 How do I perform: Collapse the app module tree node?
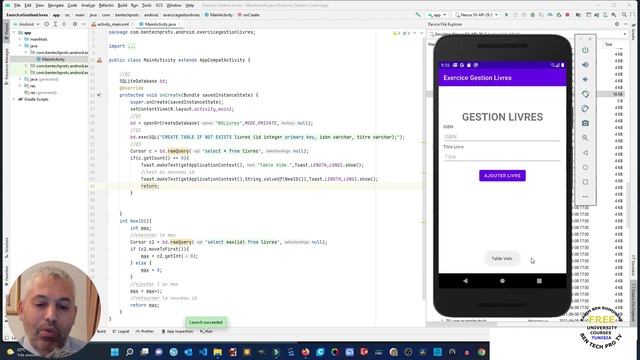pos(14,33)
